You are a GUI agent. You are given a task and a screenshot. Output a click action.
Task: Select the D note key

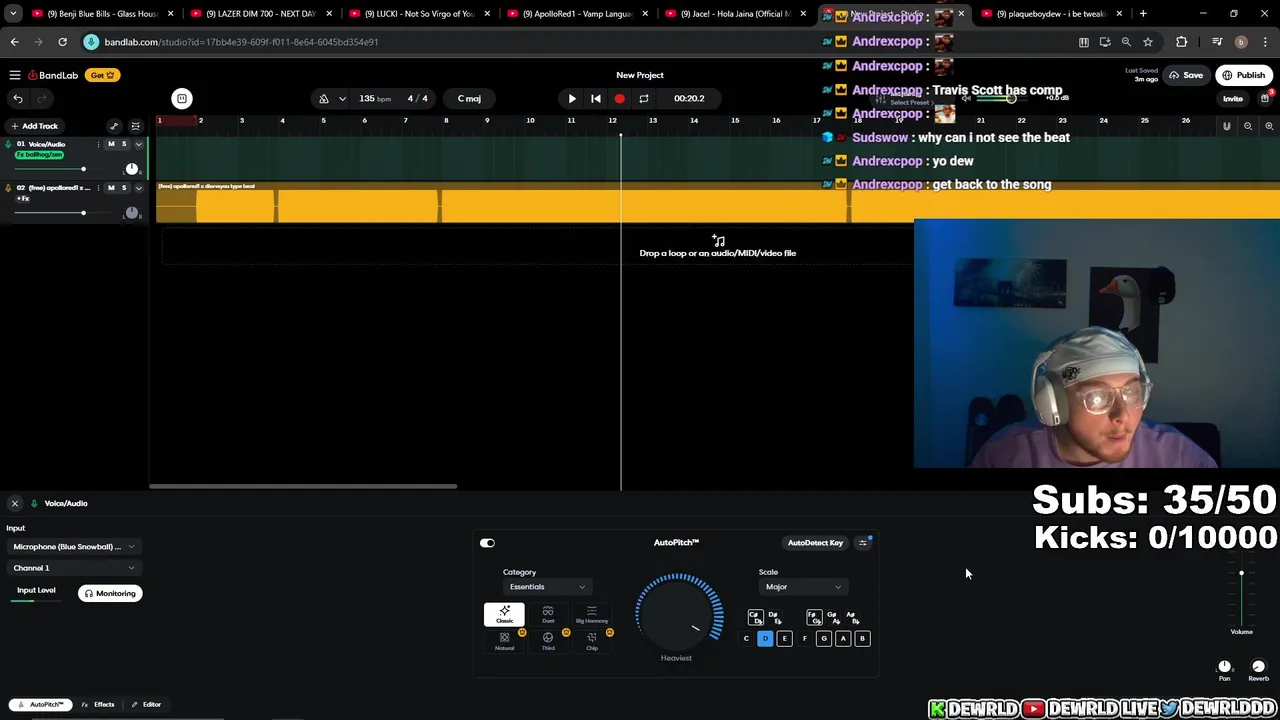[765, 638]
